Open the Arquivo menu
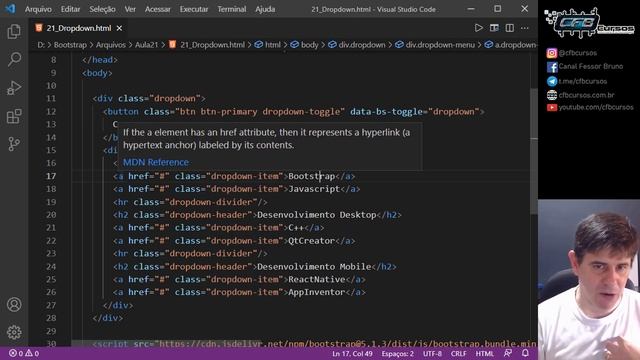The width and height of the screenshot is (640, 360). tap(38, 9)
